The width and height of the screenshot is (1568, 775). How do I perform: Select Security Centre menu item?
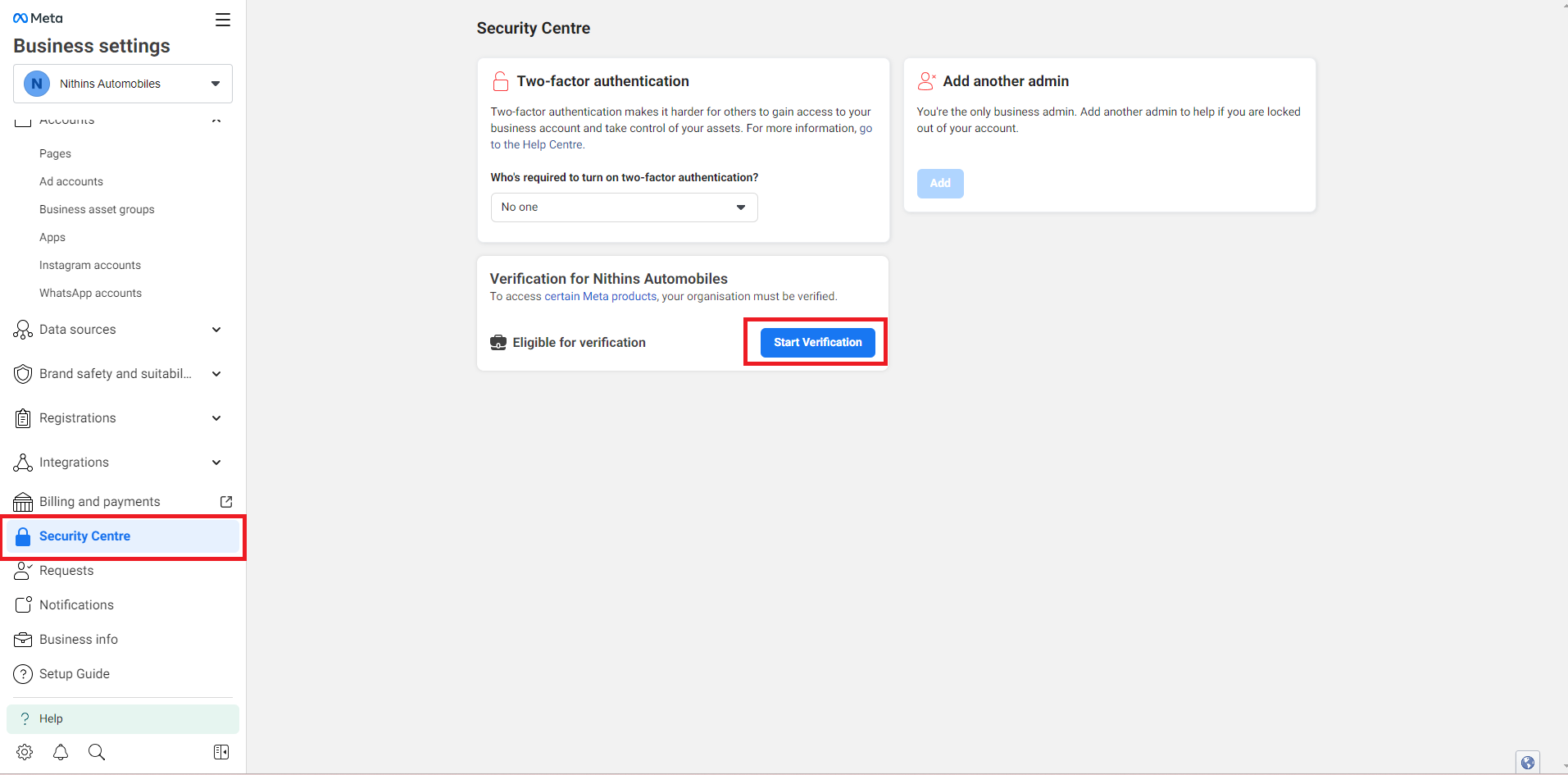click(x=123, y=536)
